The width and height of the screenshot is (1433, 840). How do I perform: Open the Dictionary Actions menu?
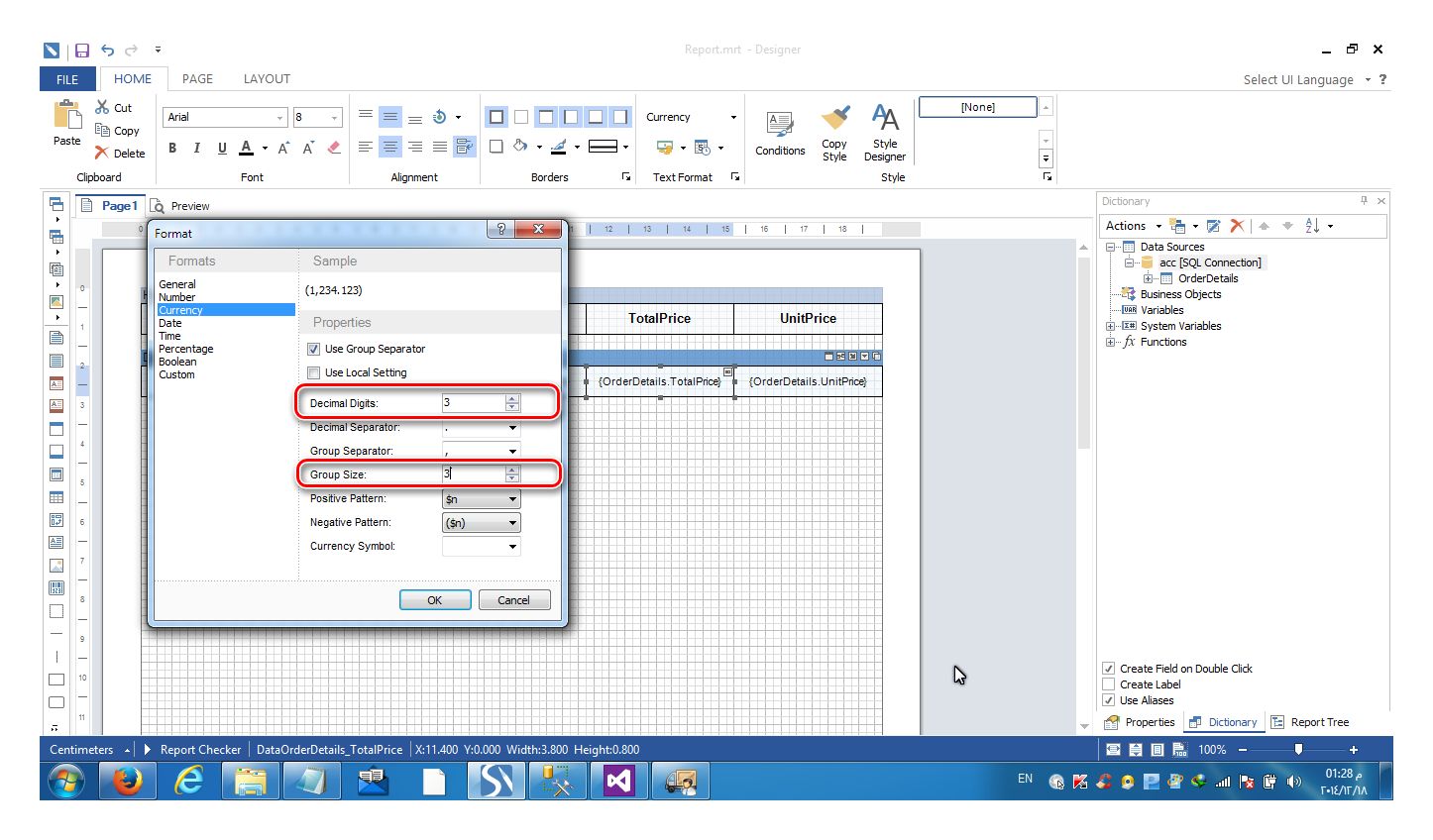1133,226
